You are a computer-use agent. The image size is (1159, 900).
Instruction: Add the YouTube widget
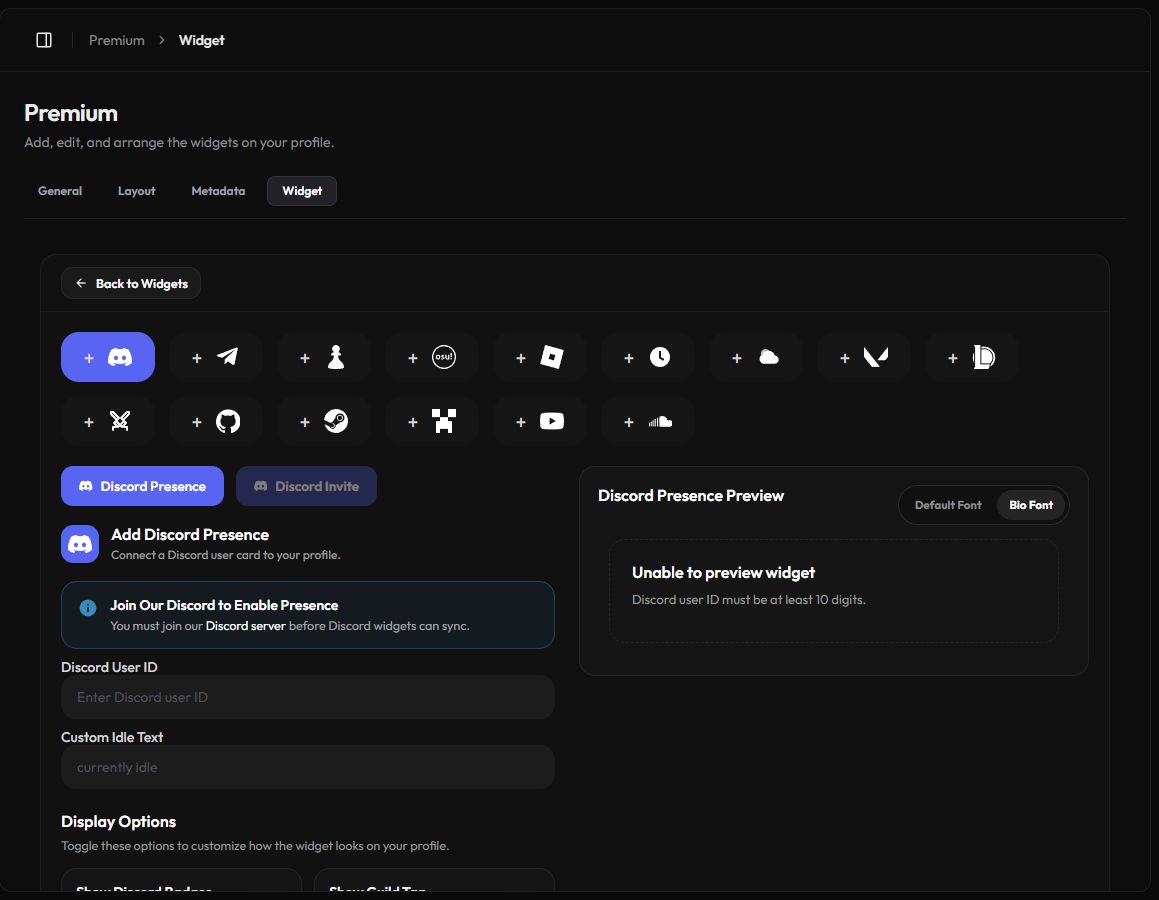540,421
